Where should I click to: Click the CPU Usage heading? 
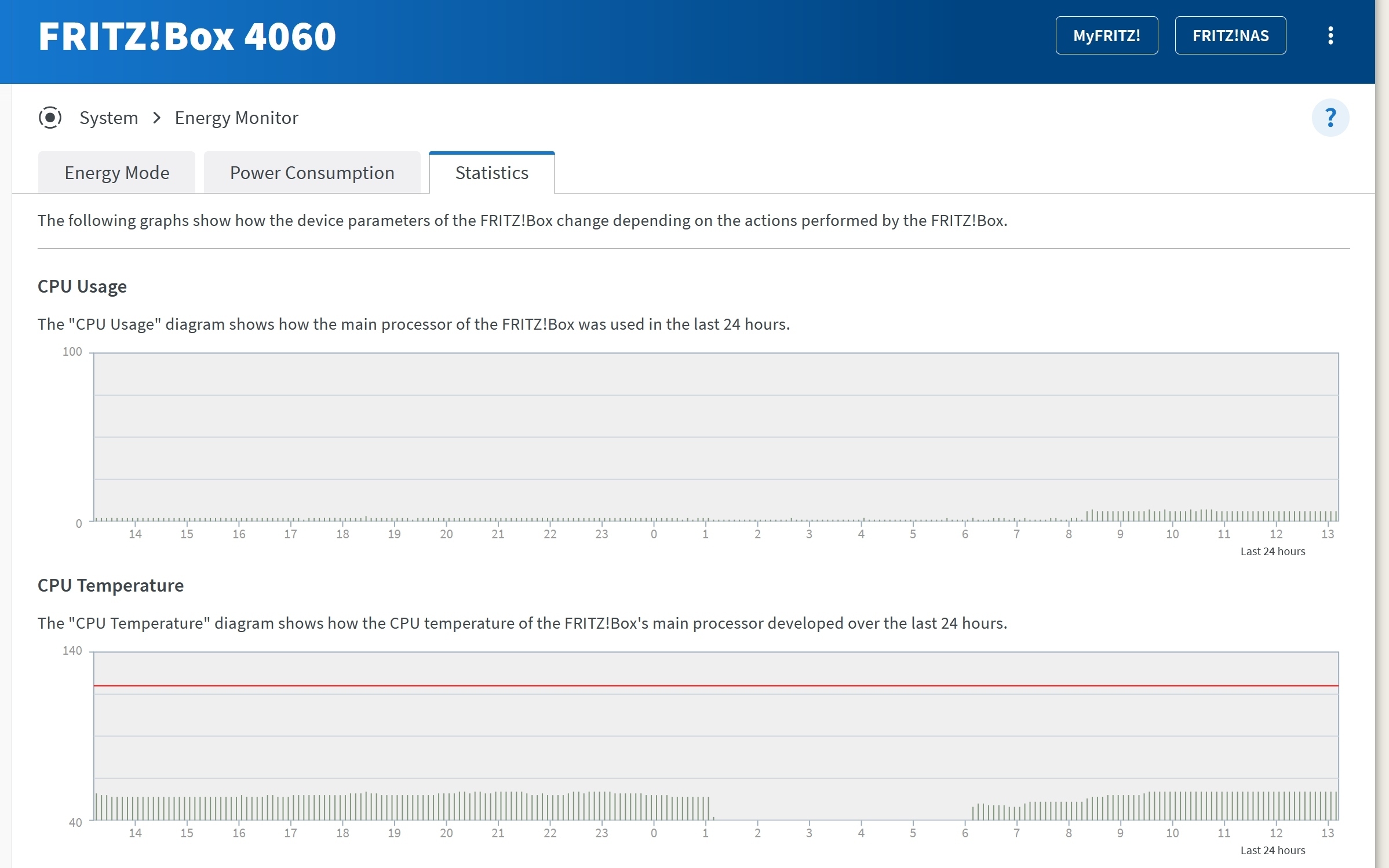click(82, 286)
